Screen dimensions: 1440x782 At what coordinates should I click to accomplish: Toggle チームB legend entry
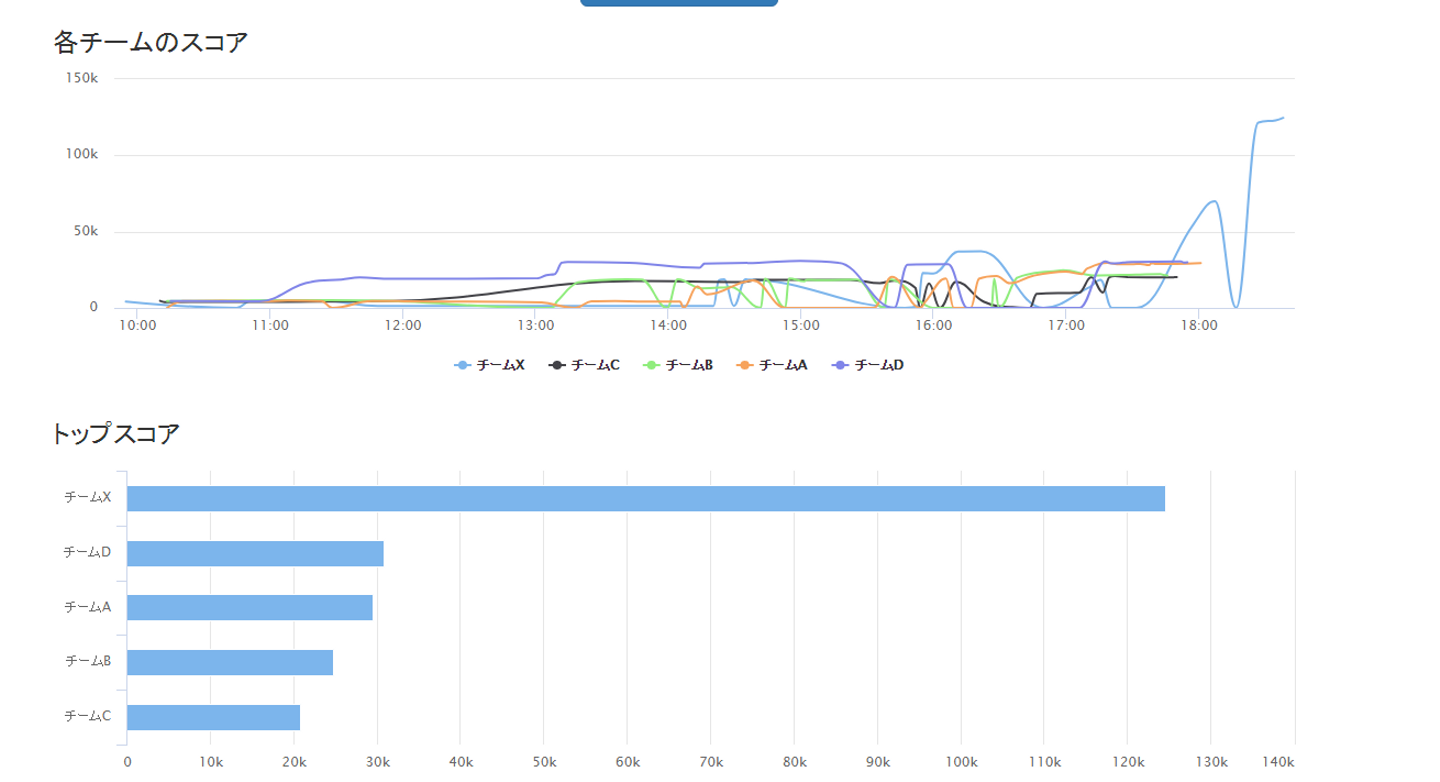tap(679, 366)
